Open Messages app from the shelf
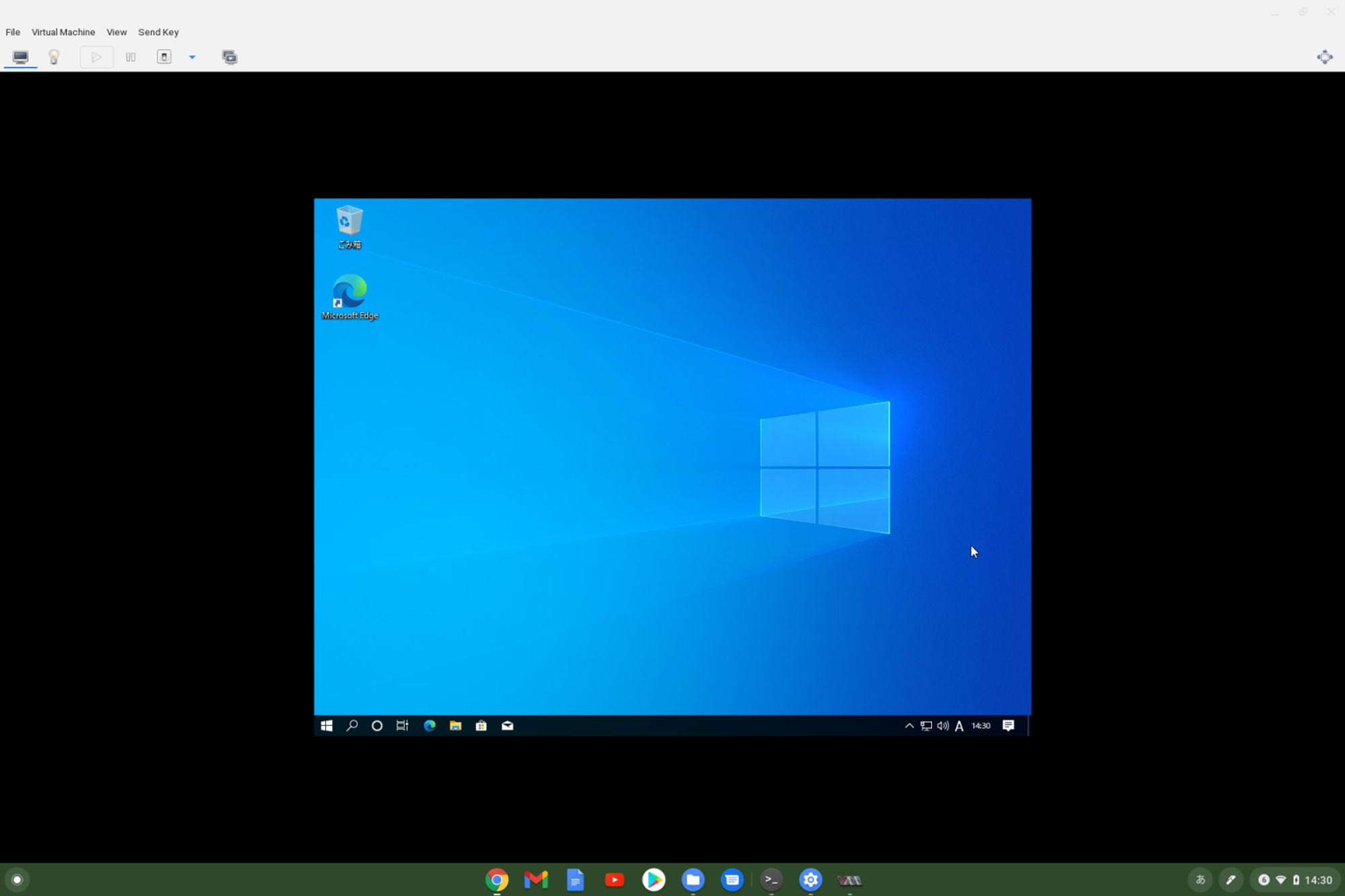Image resolution: width=1345 pixels, height=896 pixels. pos(732,879)
